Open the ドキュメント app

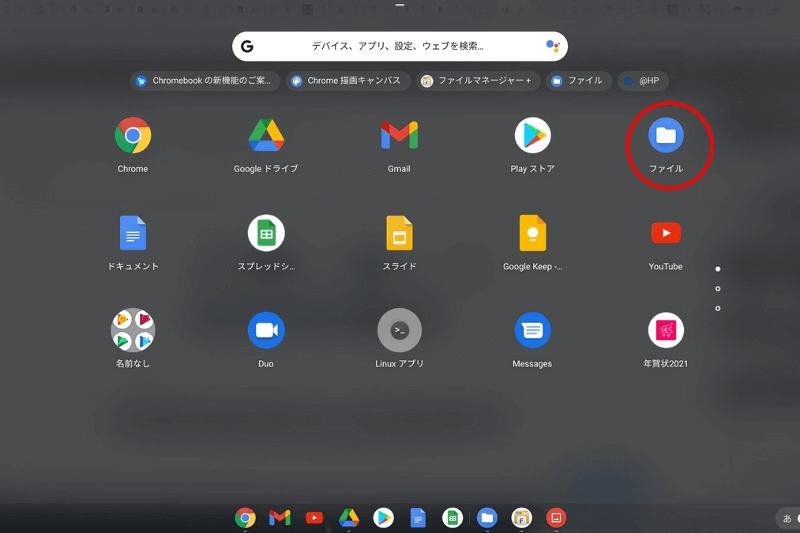click(133, 233)
